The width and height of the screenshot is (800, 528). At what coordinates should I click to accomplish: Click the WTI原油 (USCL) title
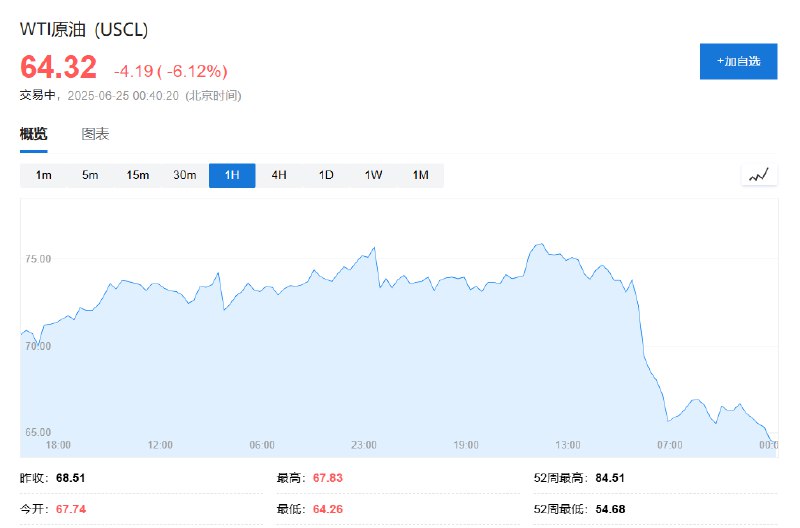[84, 30]
